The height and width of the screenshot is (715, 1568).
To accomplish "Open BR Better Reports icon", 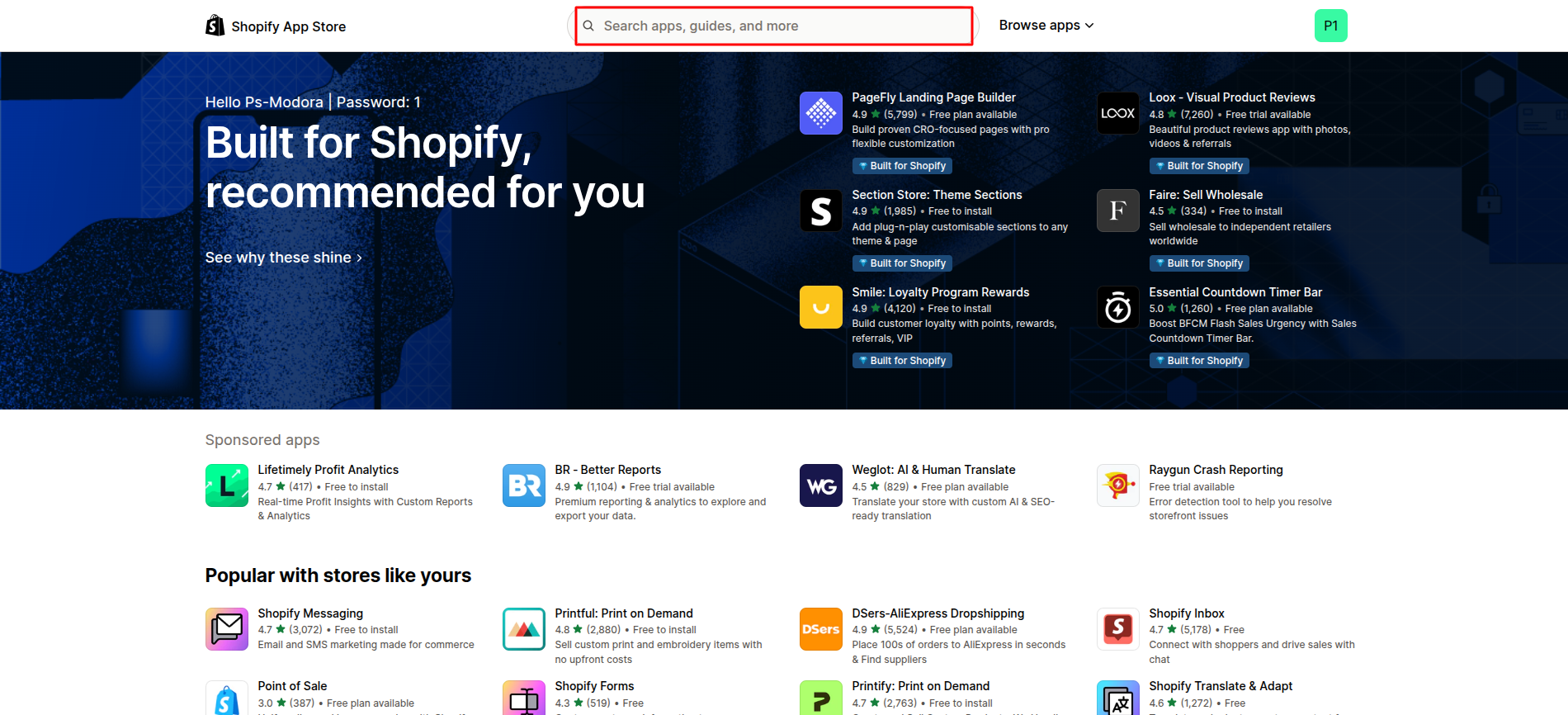I will tap(523, 485).
